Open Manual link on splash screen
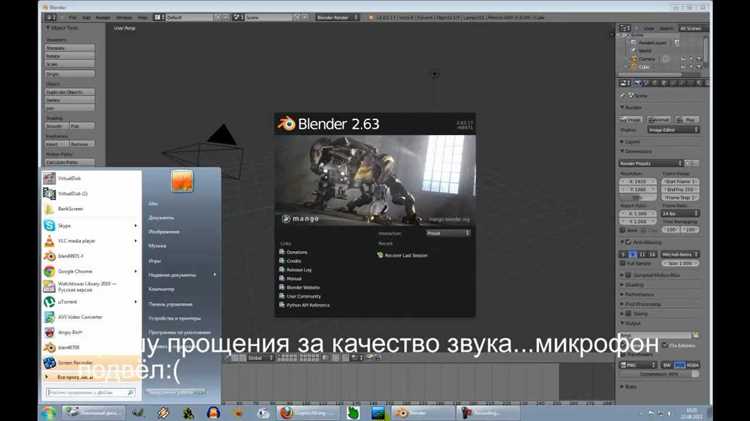The height and width of the screenshot is (421, 750). (293, 278)
